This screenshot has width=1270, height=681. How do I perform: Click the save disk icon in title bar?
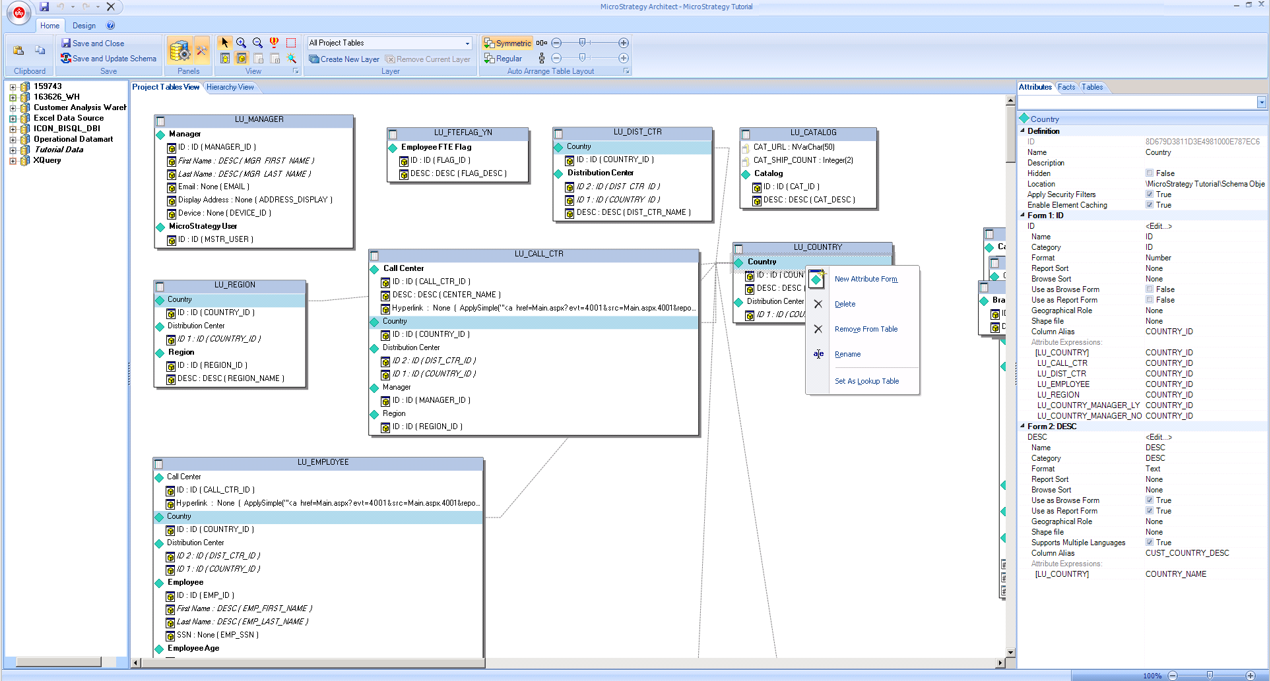click(44, 7)
